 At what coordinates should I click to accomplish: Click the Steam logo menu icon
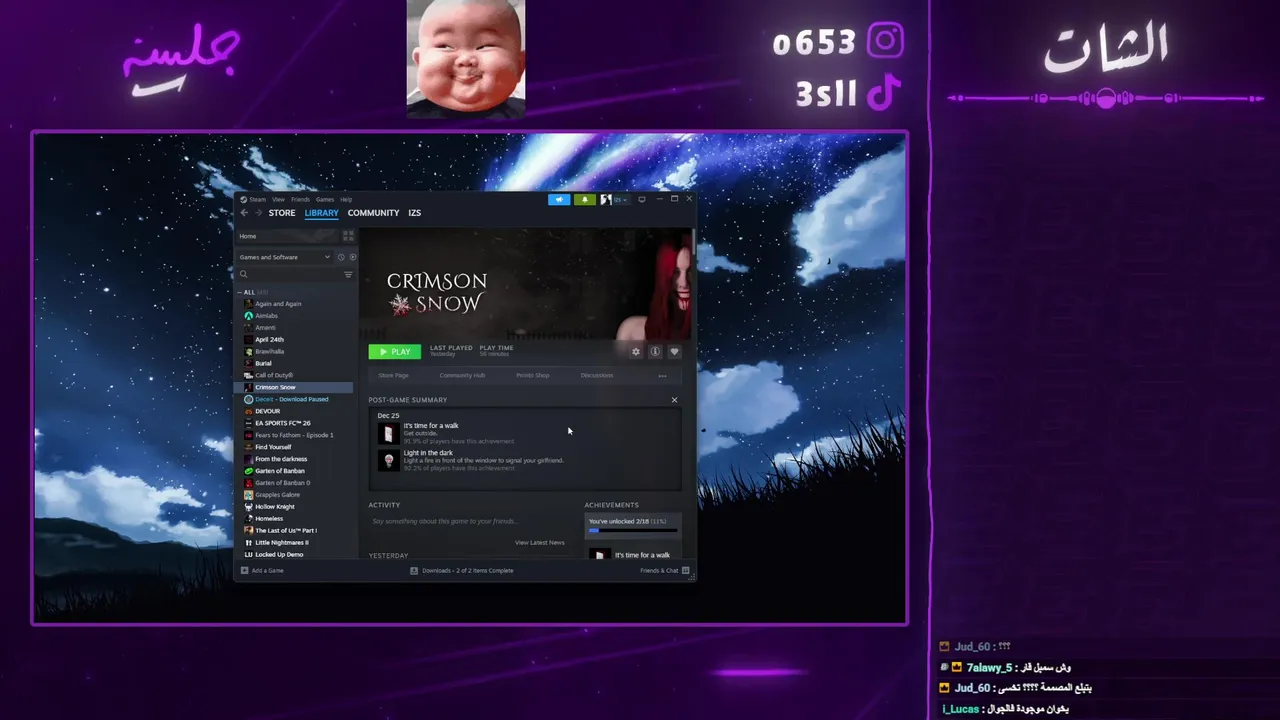coord(243,199)
